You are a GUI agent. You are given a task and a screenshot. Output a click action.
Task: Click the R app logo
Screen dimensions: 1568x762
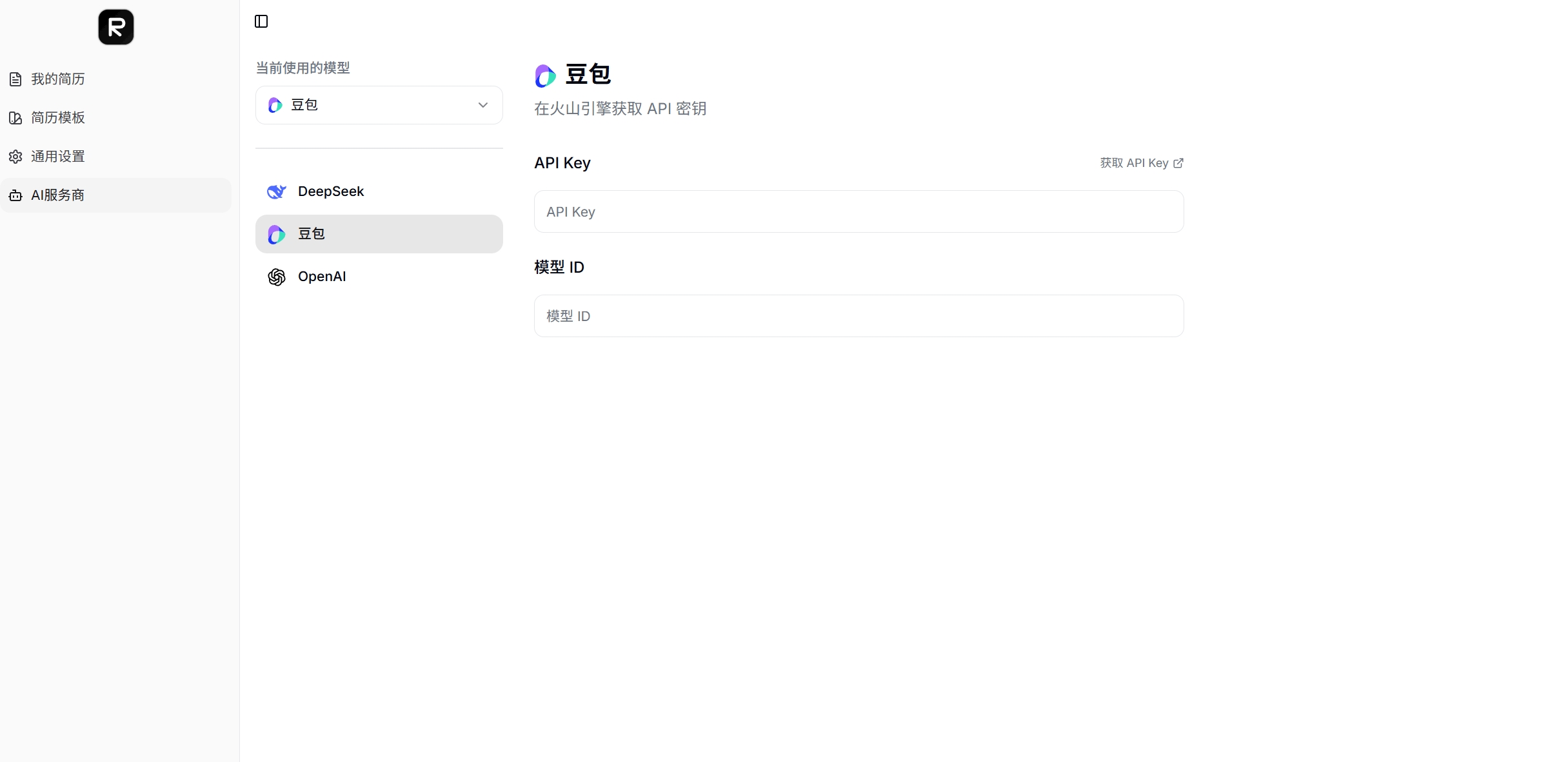(116, 27)
